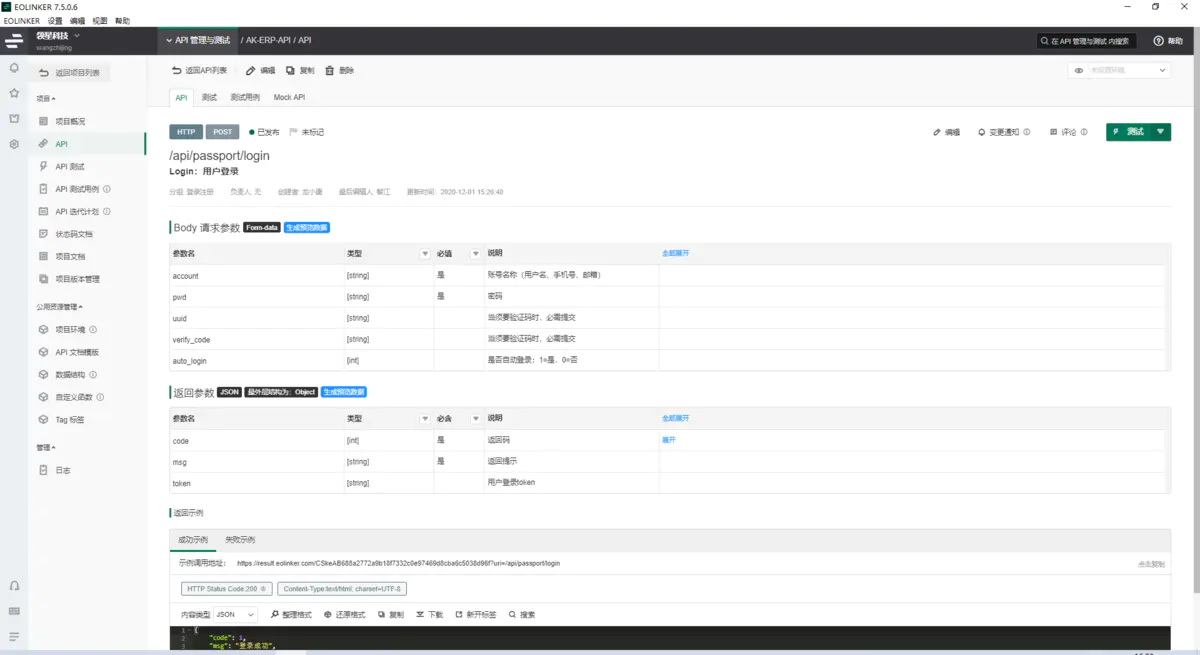Click the pencil 编辑 toolbar button
Screen dimensions: 1200x655
tap(261, 71)
